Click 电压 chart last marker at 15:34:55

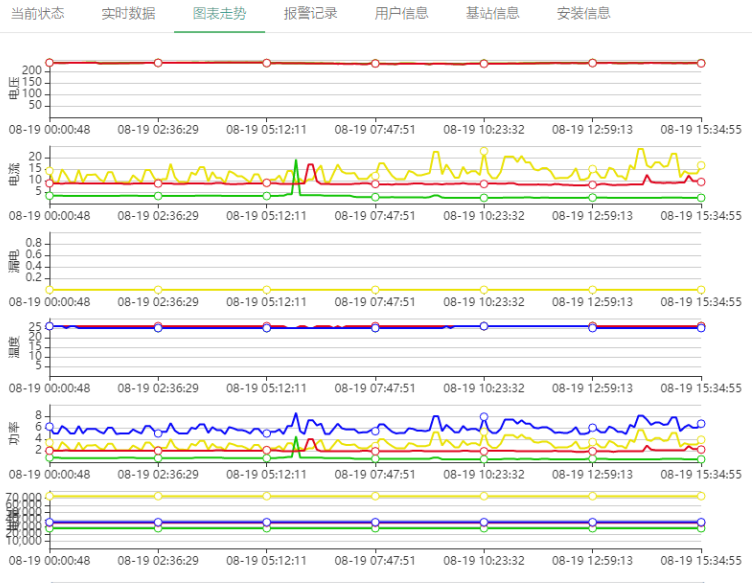tap(701, 63)
